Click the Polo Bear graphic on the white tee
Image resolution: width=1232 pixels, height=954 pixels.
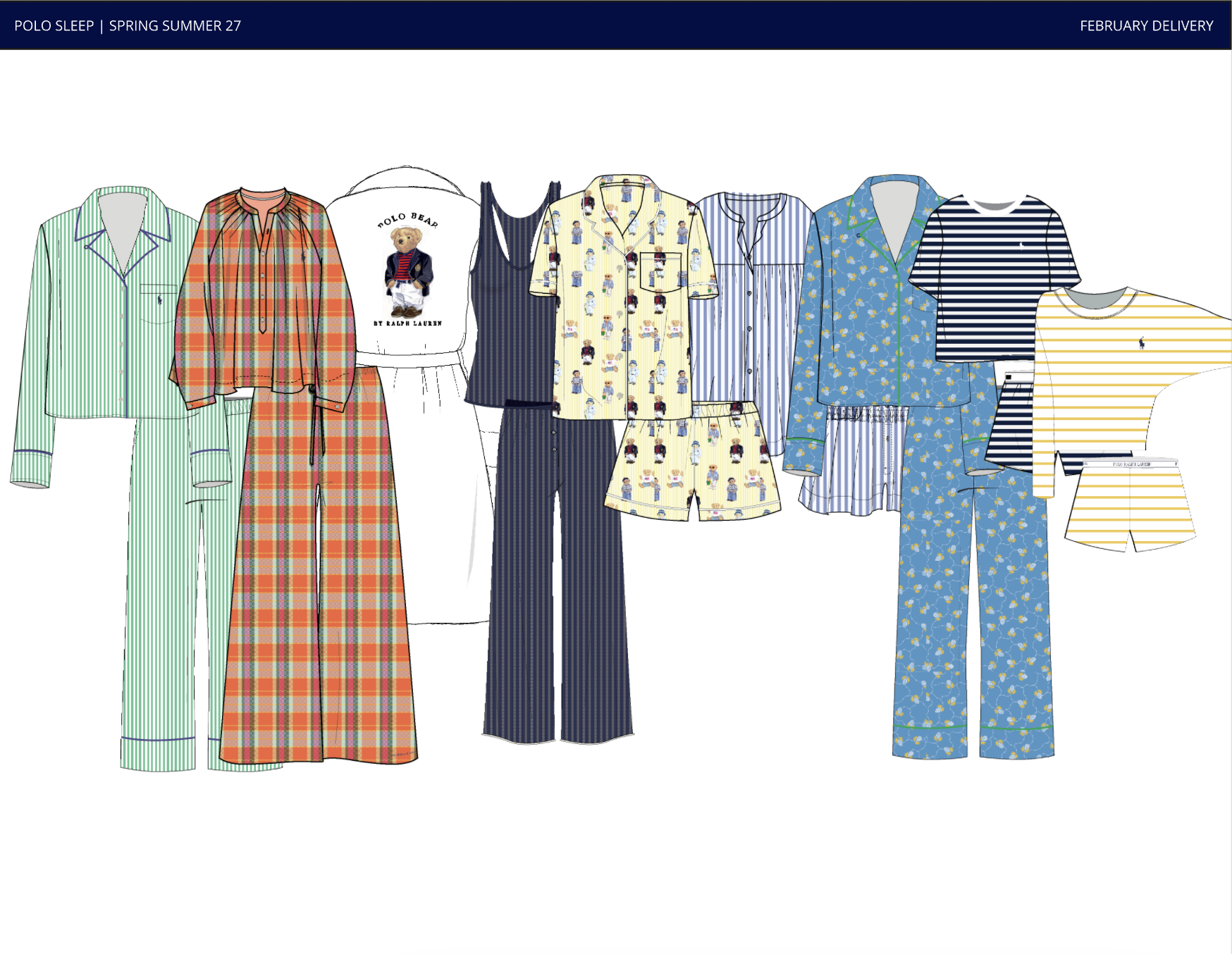[x=408, y=271]
